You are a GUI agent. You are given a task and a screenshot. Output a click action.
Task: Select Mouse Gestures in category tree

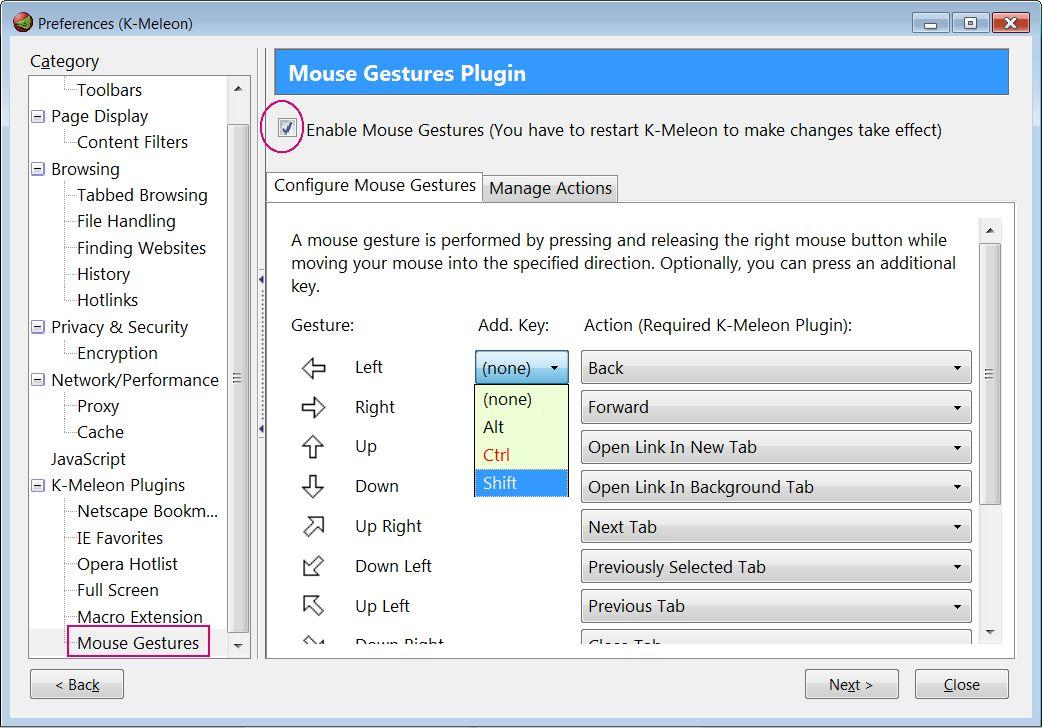138,643
